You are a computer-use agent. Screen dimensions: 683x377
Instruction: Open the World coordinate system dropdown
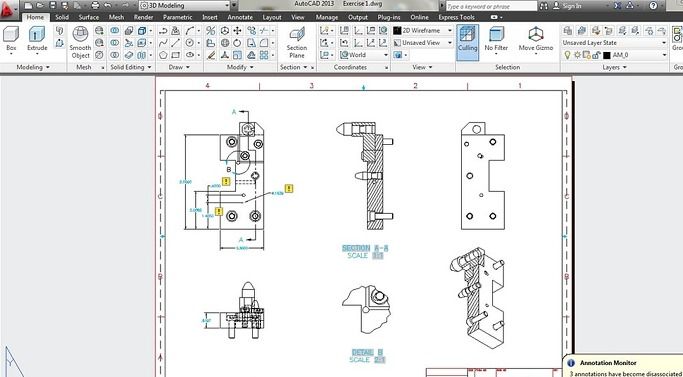click(x=364, y=55)
